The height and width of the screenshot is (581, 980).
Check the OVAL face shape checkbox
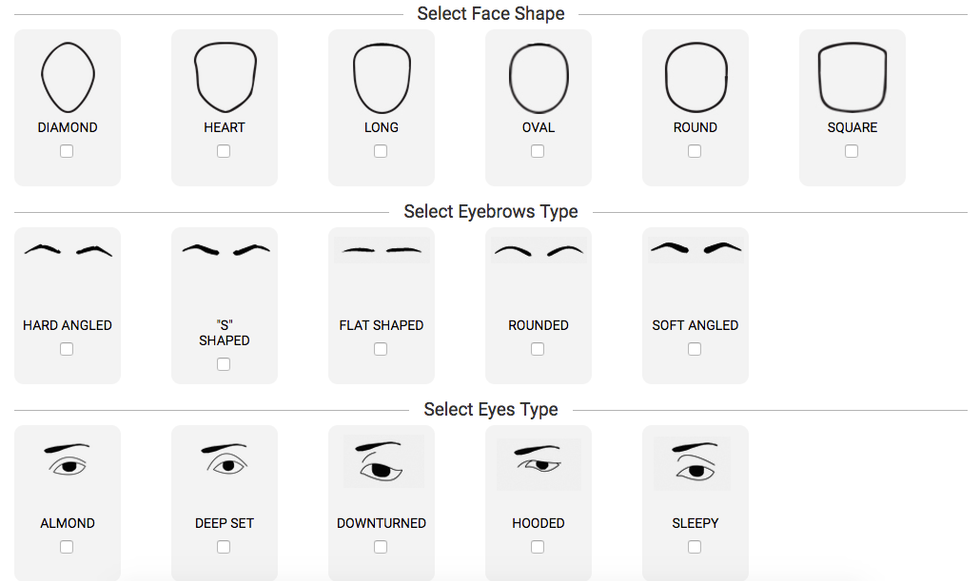tap(538, 151)
